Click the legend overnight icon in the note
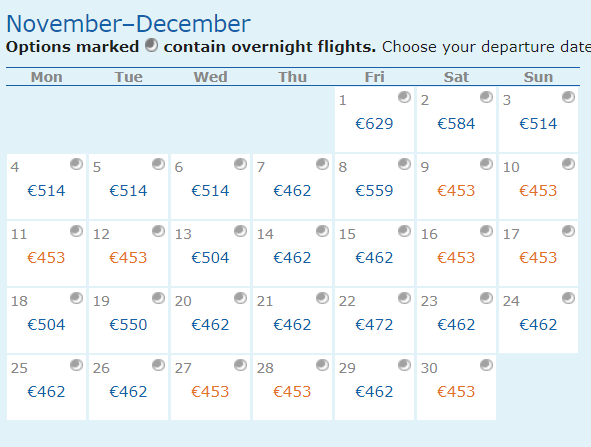 point(152,45)
